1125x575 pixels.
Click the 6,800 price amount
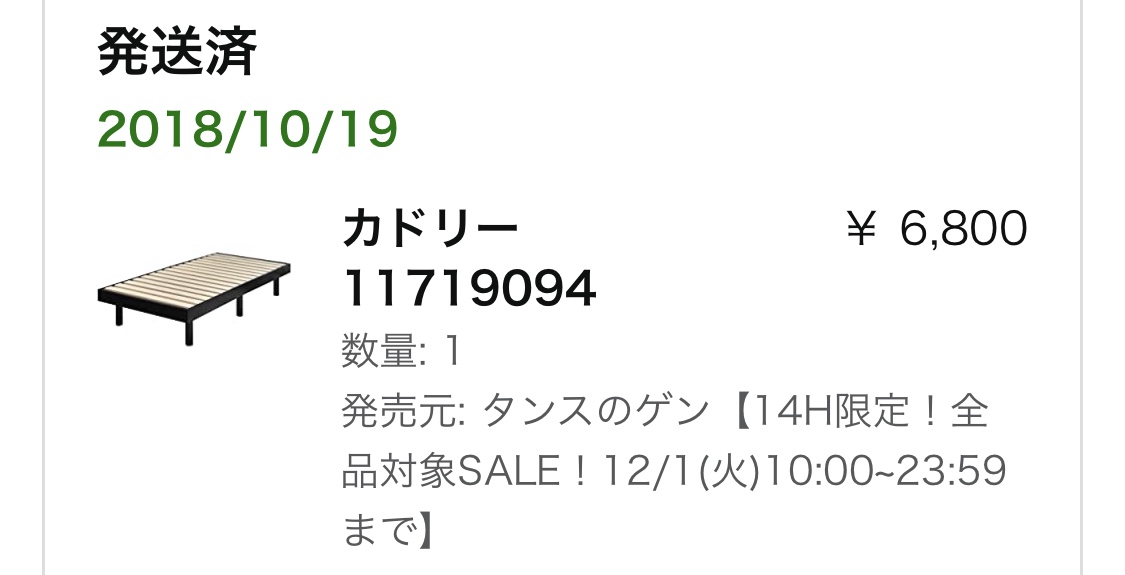coord(964,229)
